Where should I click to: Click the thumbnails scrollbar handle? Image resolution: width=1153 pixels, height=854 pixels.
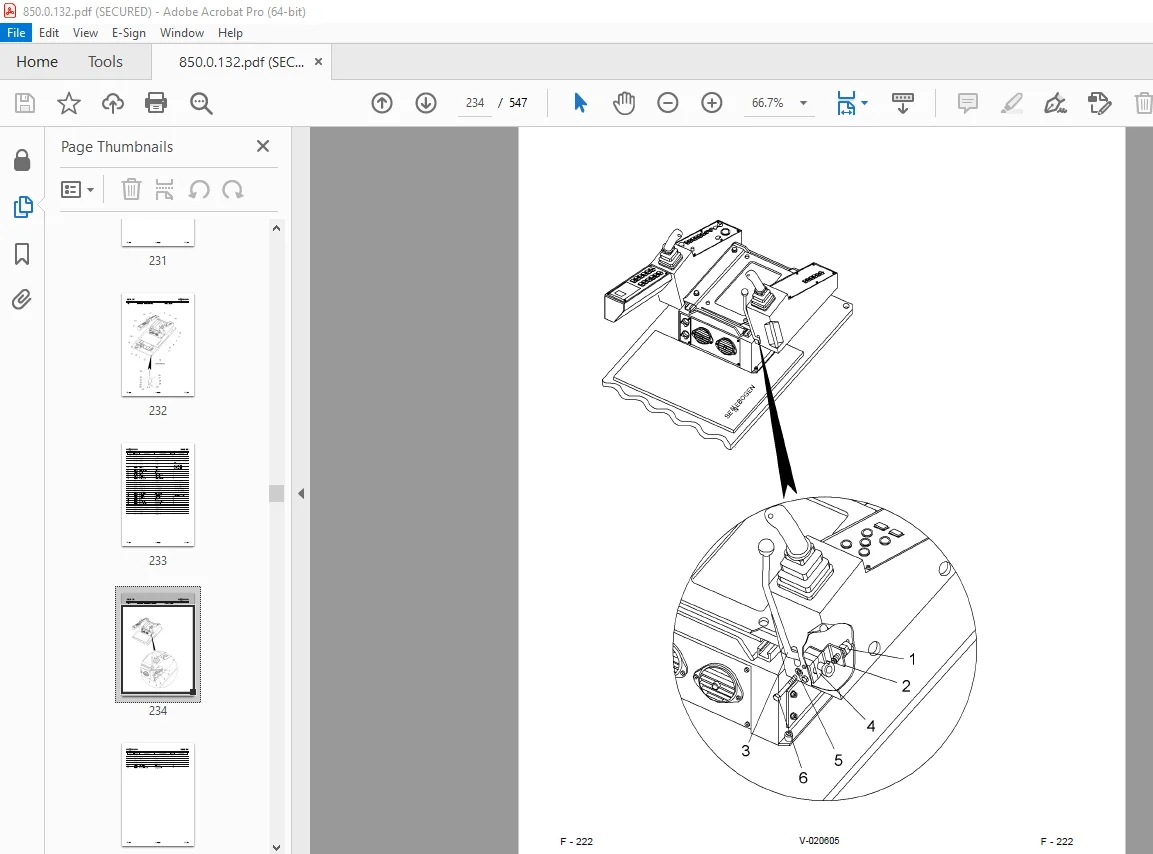coord(276,493)
